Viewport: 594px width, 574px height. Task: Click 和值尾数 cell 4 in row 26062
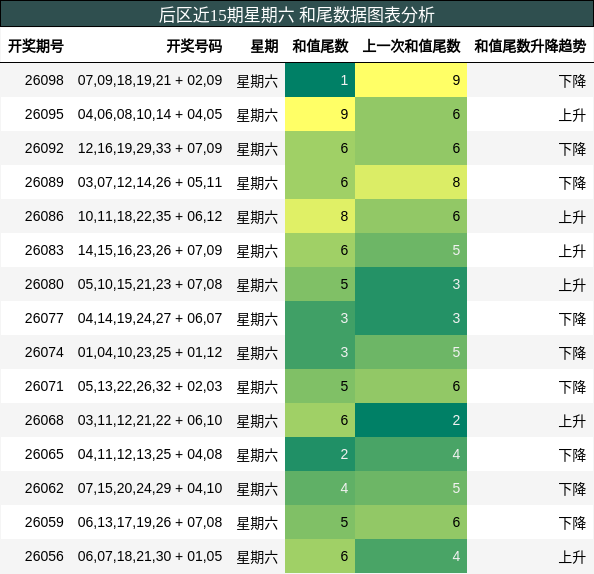320,488
